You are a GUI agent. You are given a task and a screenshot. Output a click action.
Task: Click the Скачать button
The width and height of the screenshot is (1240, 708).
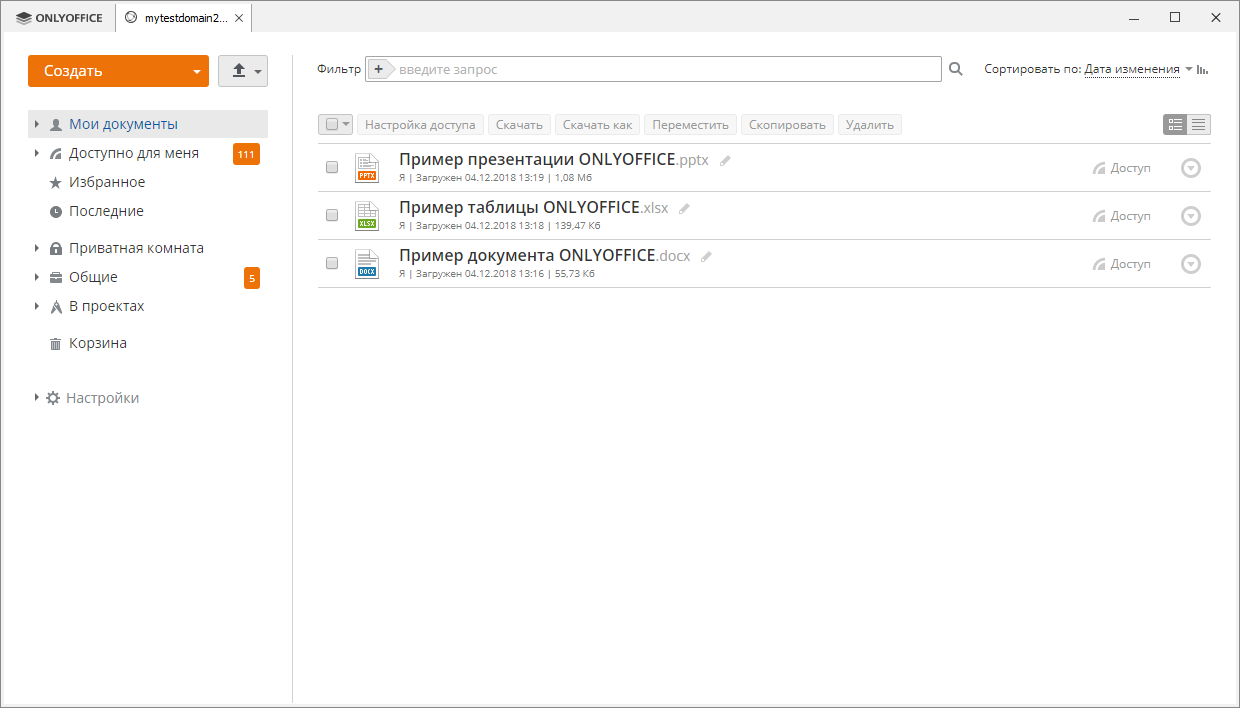pyautogui.click(x=519, y=125)
